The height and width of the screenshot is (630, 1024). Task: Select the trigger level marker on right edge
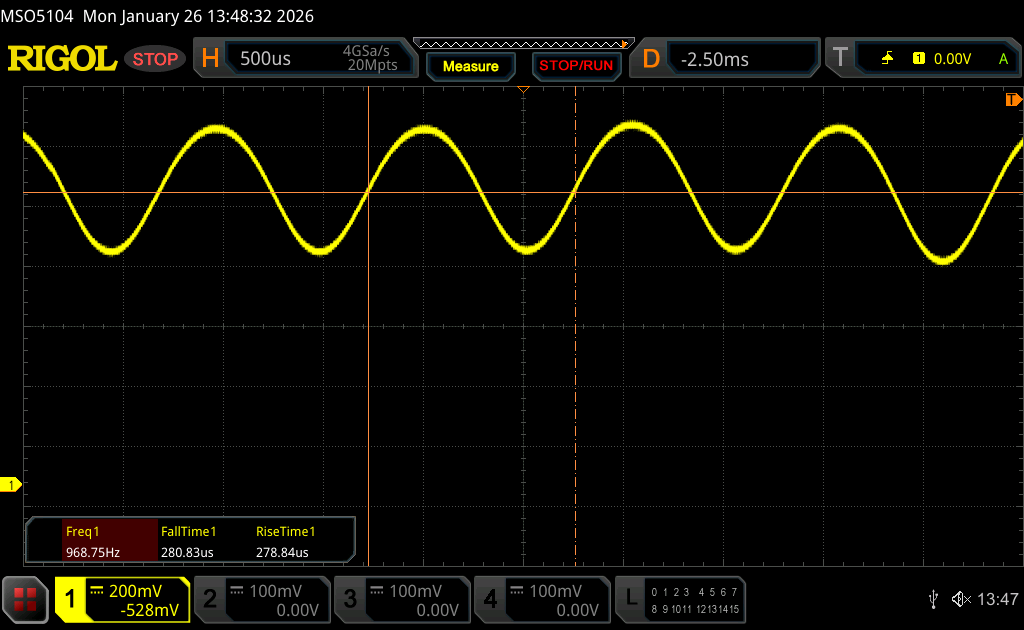(1013, 100)
